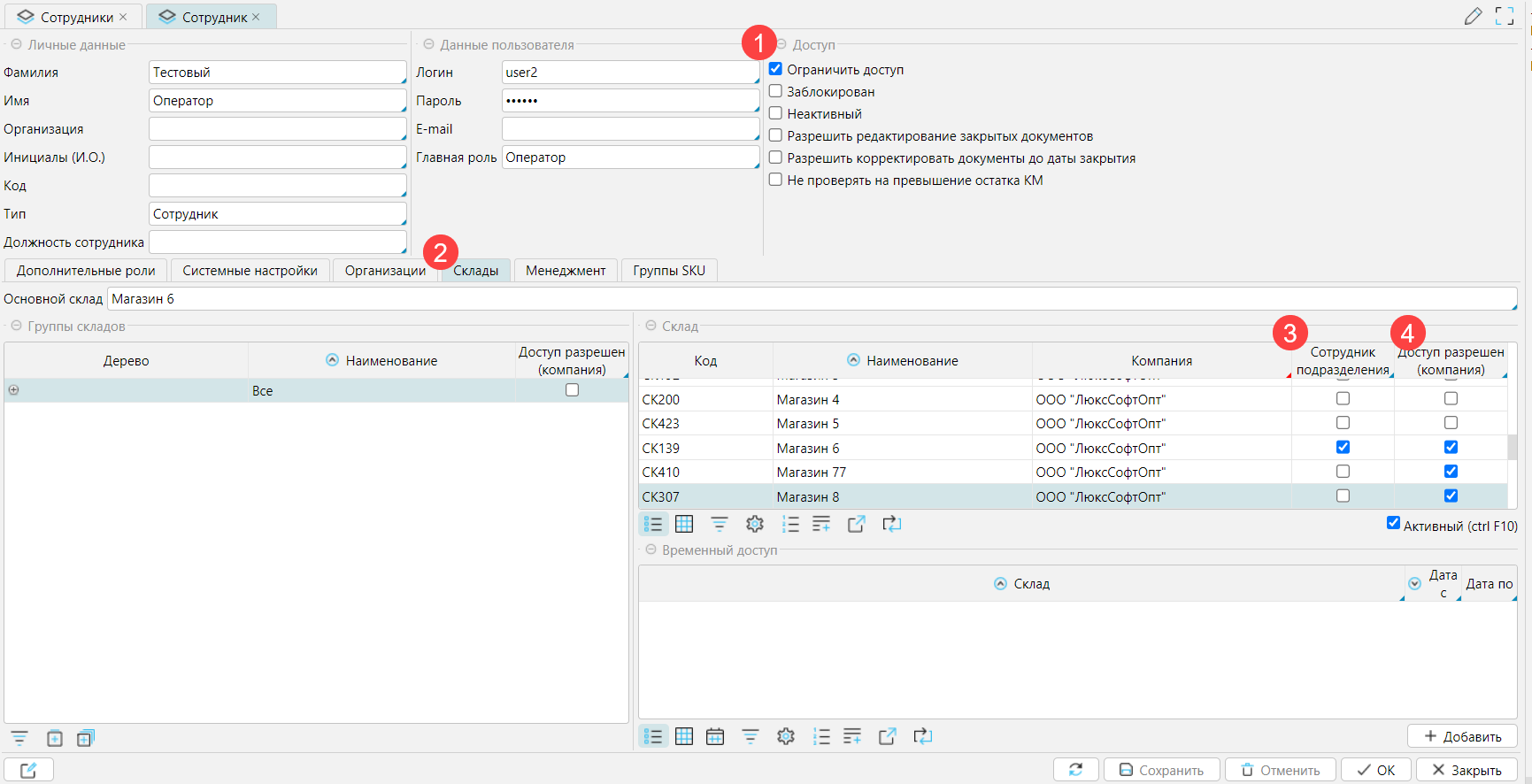Screen dimensions: 1532x784
Task: Click the E-mail input field
Action: pos(629,129)
